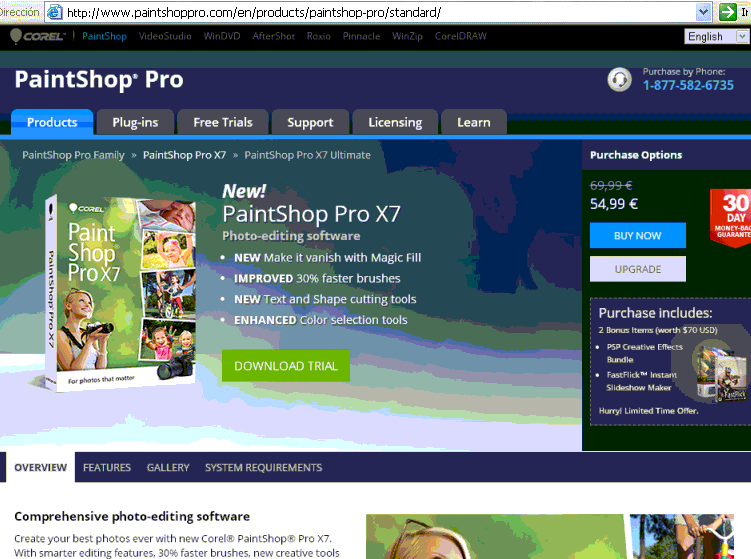Select the Support tab
751x559 pixels.
(310, 122)
